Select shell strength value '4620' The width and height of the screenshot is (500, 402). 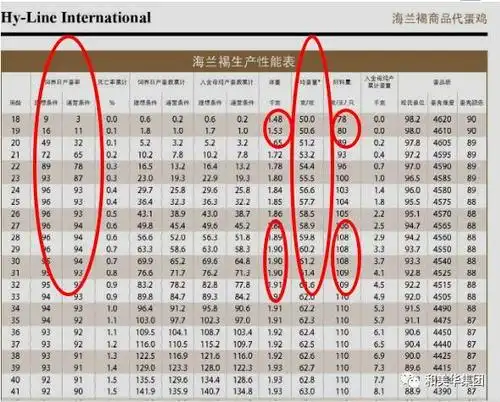pos(442,119)
